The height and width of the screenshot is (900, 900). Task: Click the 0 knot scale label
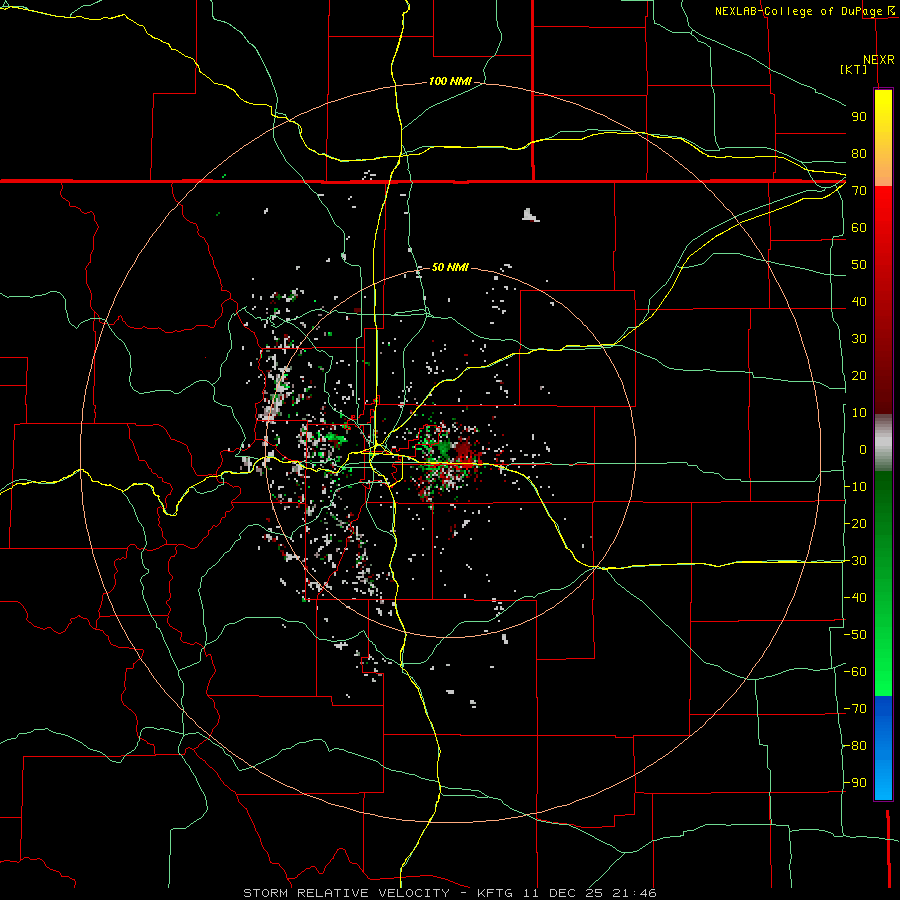tap(863, 450)
